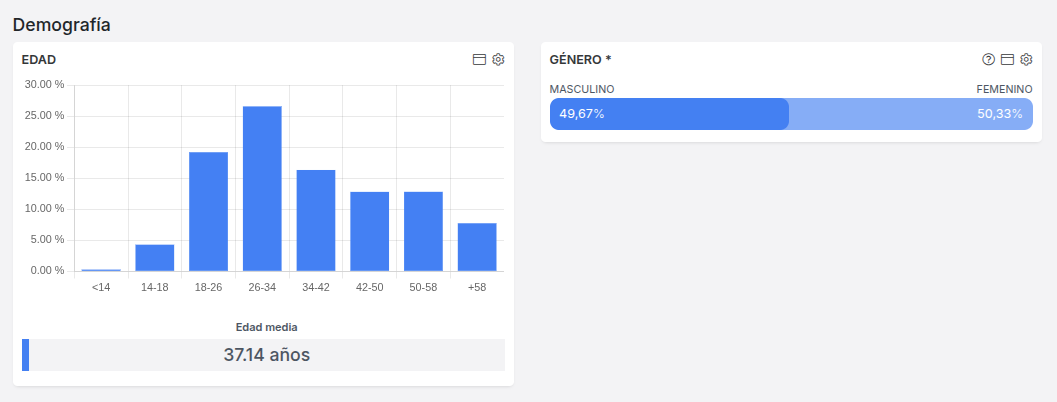Expand the GÉNERO panel with window icon
1057x402 pixels.
[1007, 60]
